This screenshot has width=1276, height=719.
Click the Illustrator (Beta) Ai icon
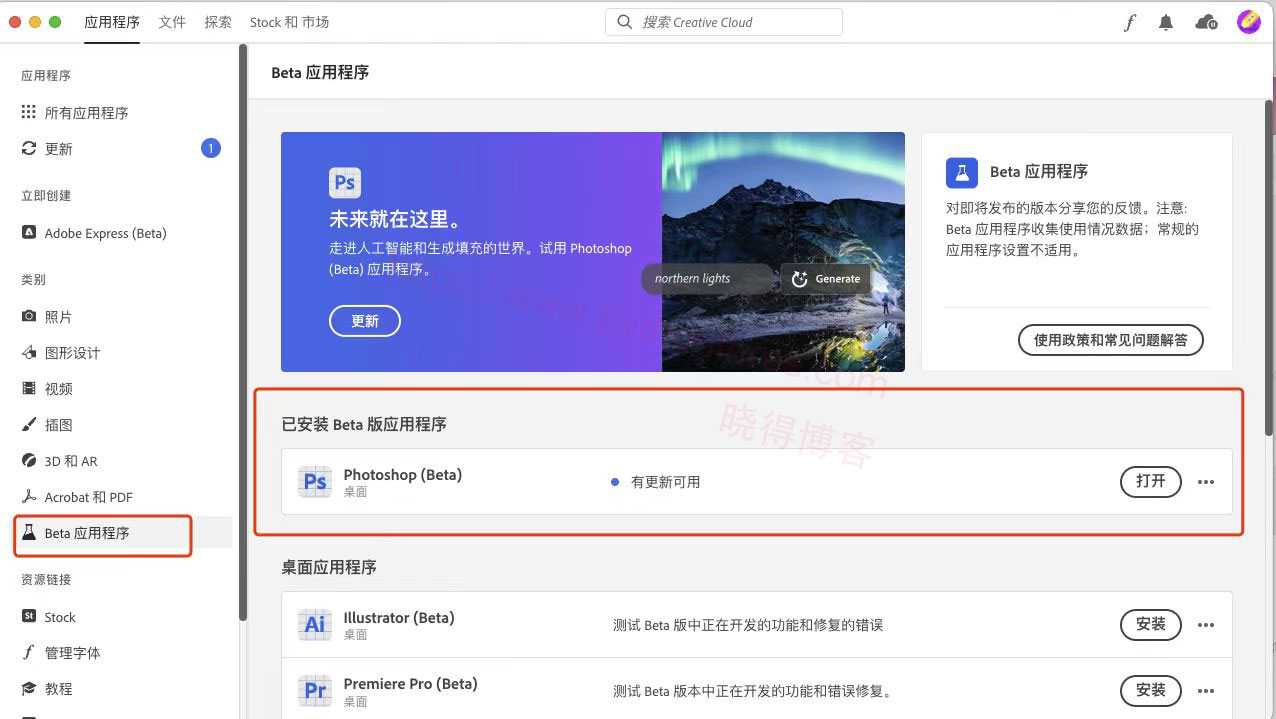point(315,625)
